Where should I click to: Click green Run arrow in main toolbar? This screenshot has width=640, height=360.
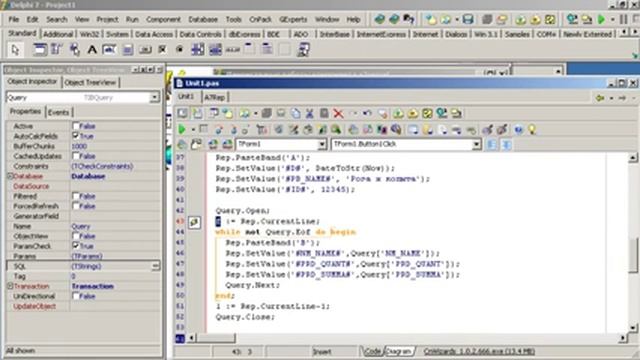[601, 19]
